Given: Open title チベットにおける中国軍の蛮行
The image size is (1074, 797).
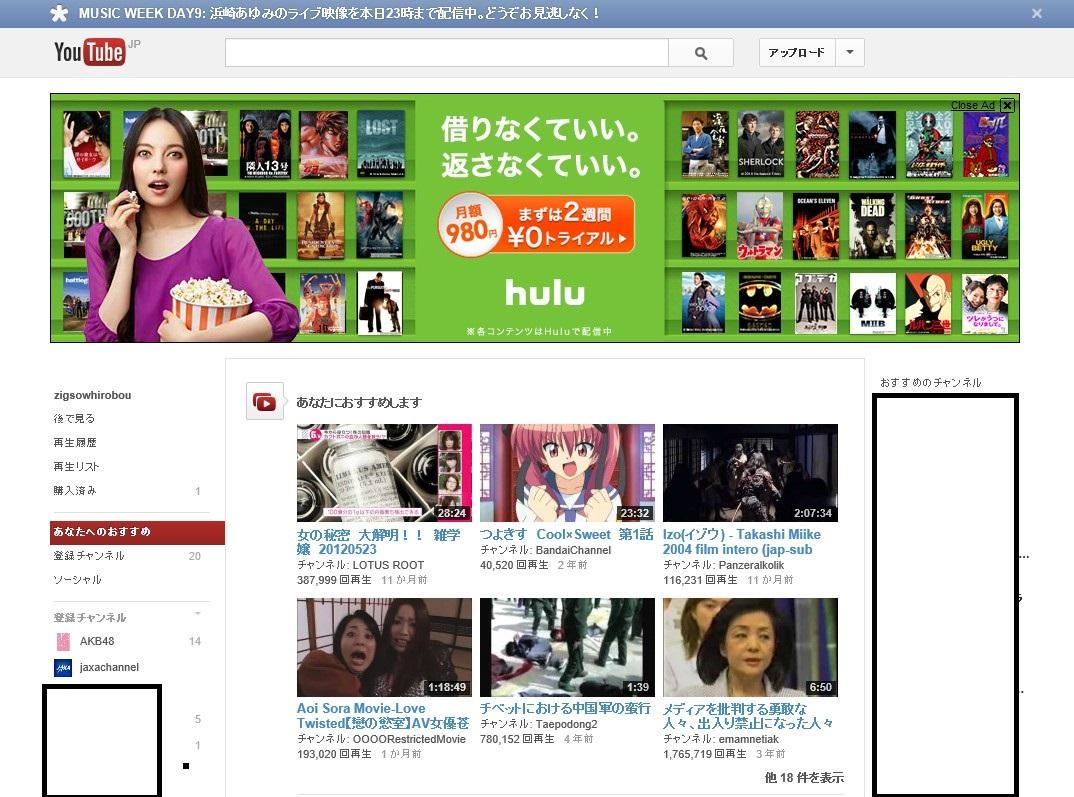Looking at the screenshot, I should click(565, 708).
